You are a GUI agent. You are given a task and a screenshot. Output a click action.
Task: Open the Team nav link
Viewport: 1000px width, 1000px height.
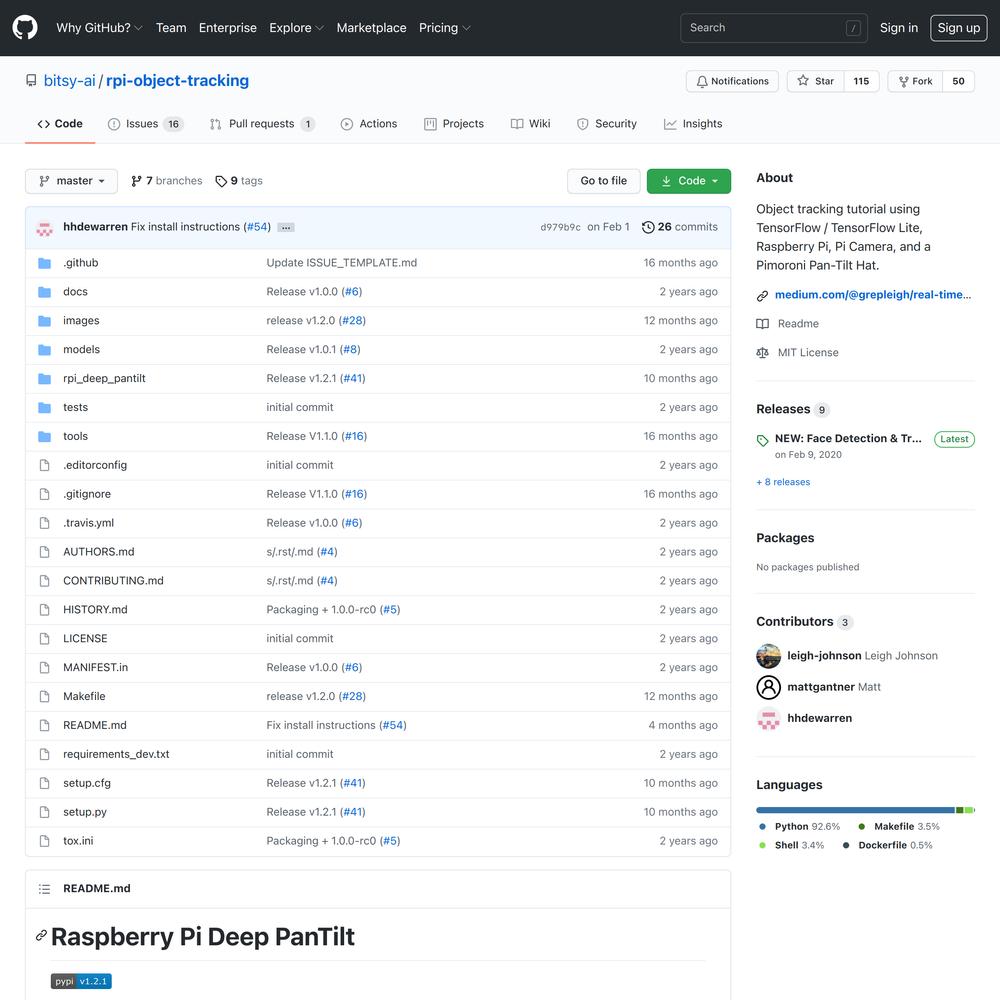click(171, 27)
